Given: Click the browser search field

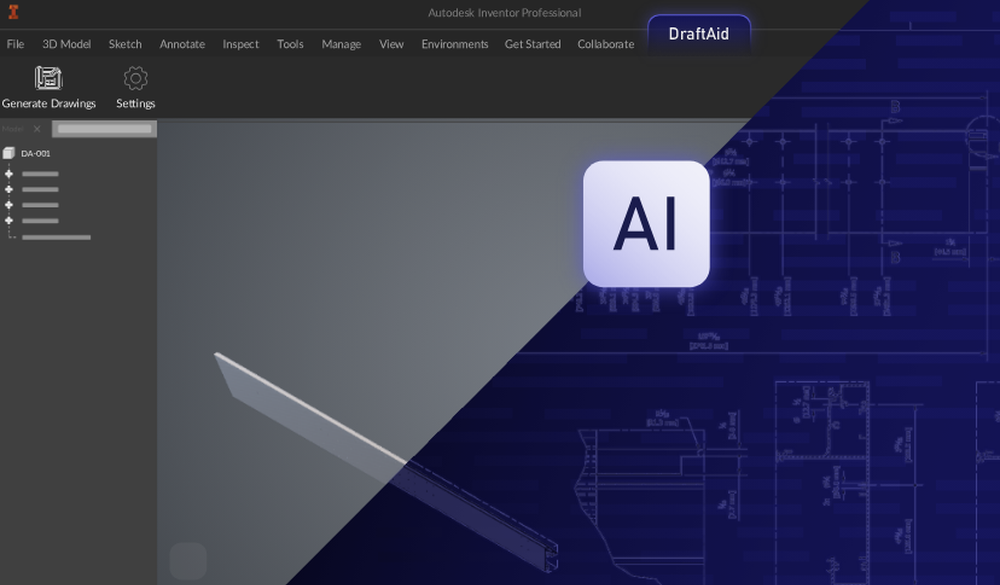Looking at the screenshot, I should tap(105, 129).
